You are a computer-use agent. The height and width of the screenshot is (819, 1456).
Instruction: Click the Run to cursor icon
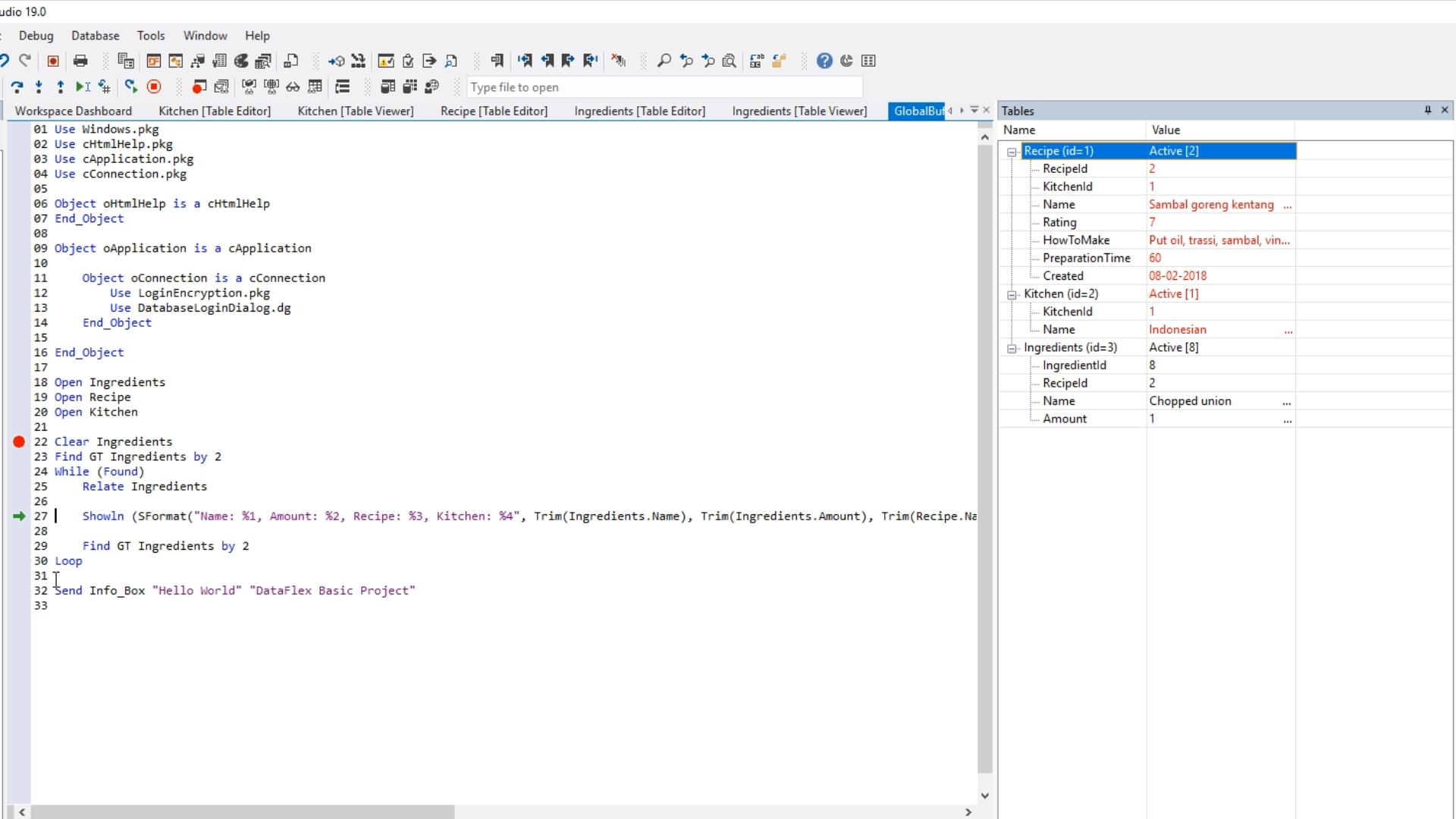83,86
